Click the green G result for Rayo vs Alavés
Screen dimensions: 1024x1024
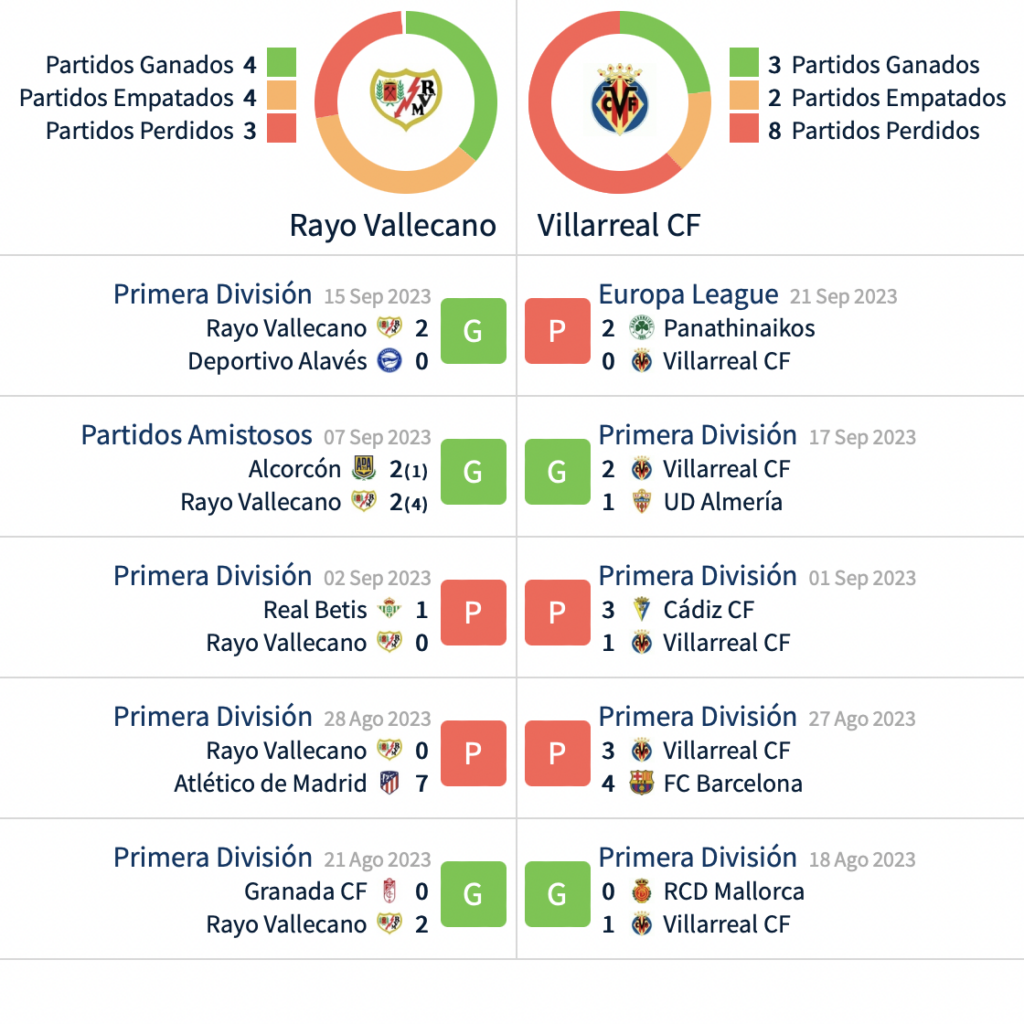click(473, 331)
